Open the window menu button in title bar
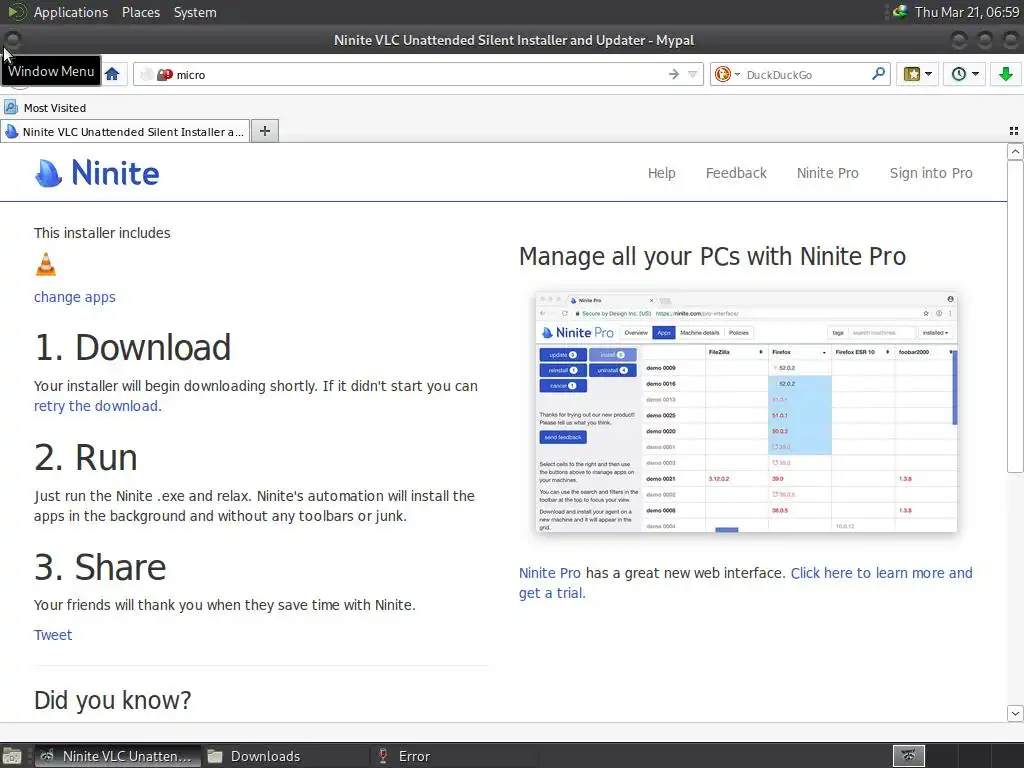The image size is (1024, 768). click(x=12, y=40)
